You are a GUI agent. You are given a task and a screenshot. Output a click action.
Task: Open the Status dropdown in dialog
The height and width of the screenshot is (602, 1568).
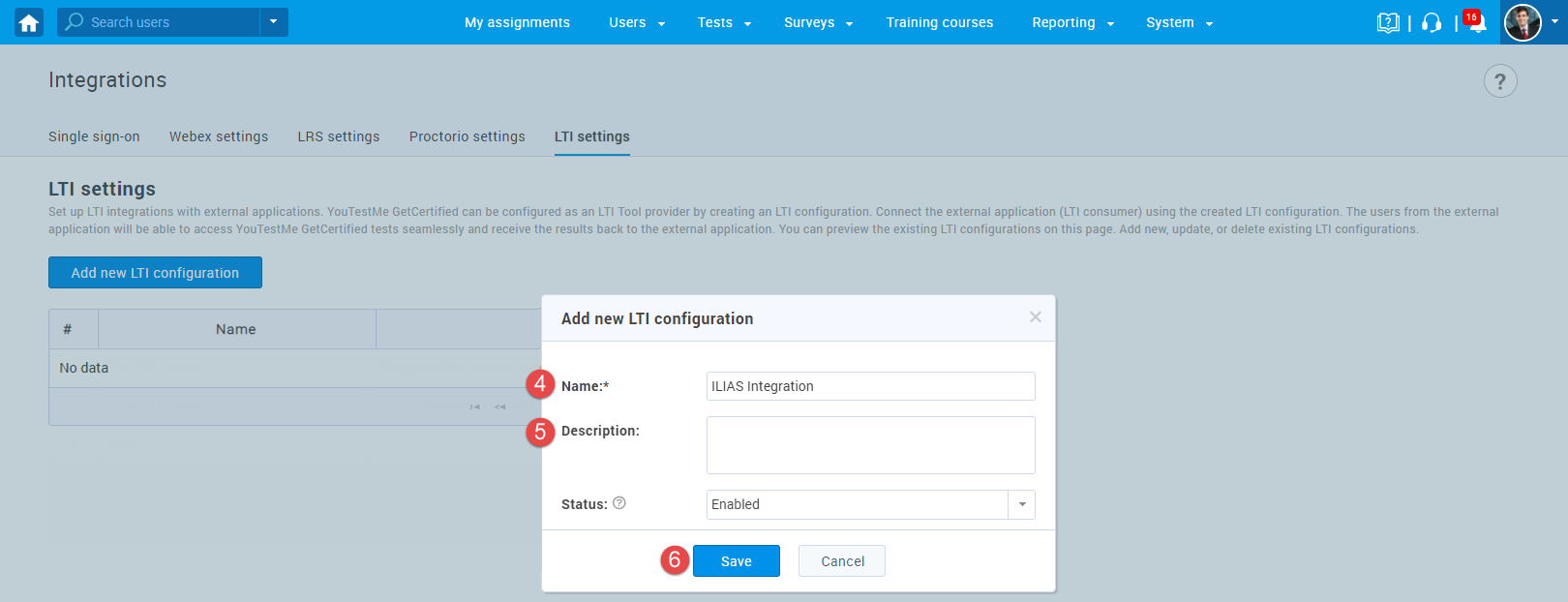1021,504
